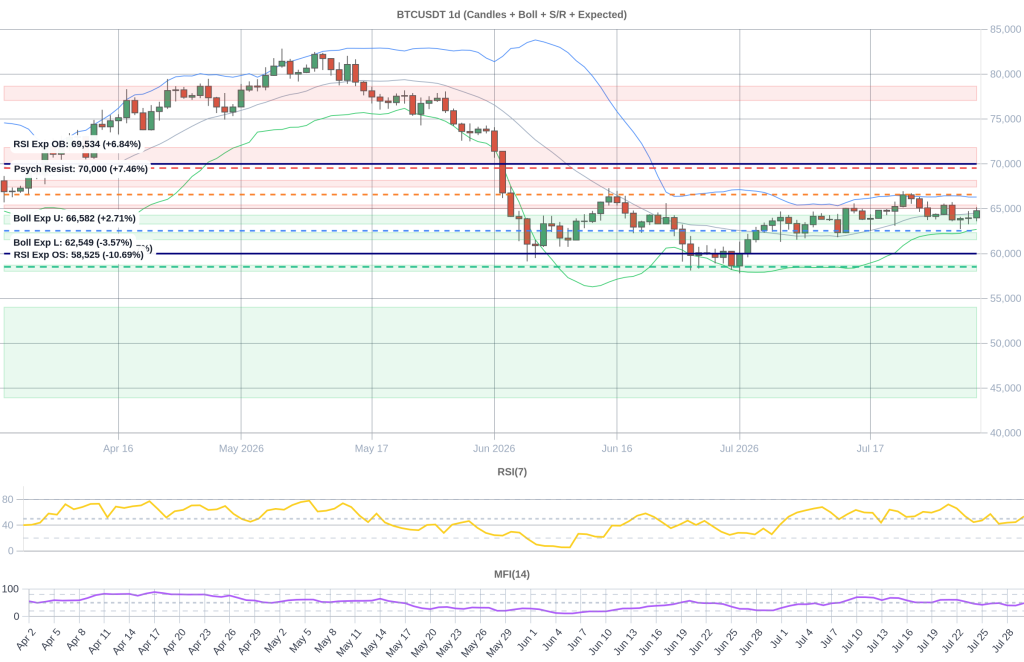The width and height of the screenshot is (1024, 662).
Task: Click the 40,000 price axis label
Action: click(1005, 433)
